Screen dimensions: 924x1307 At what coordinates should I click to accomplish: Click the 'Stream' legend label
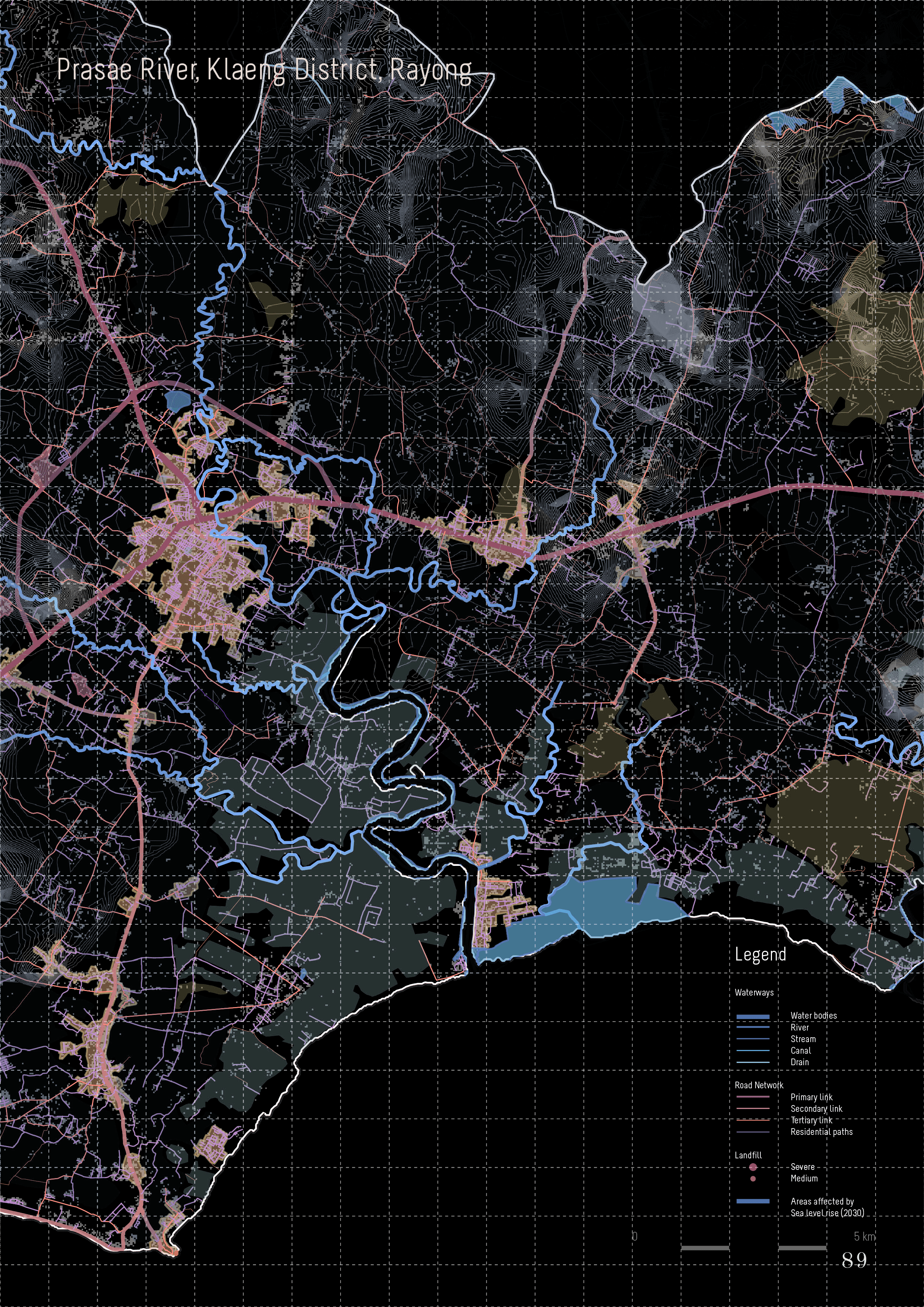pos(803,1039)
